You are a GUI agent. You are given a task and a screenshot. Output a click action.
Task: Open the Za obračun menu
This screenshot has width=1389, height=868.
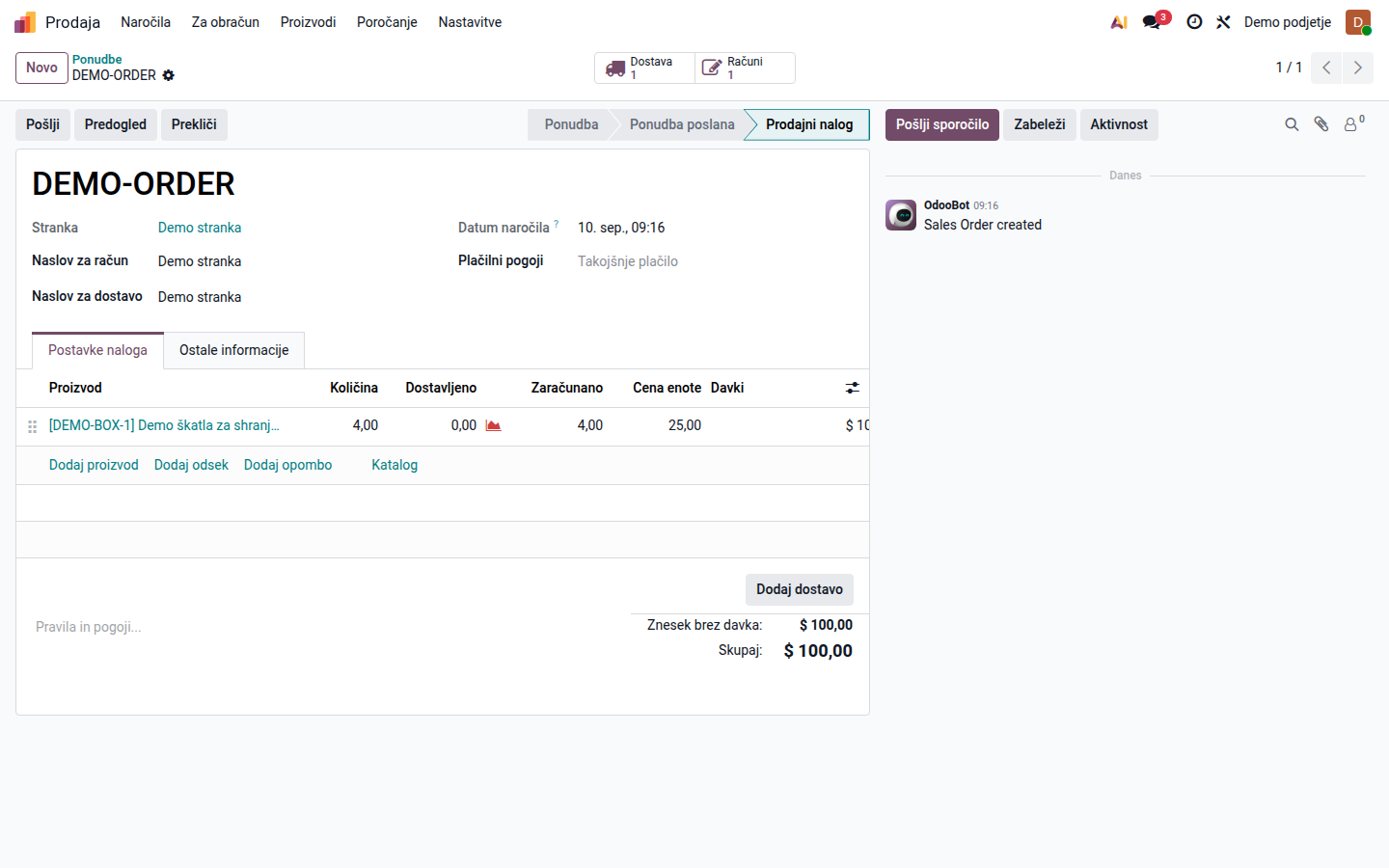point(226,22)
